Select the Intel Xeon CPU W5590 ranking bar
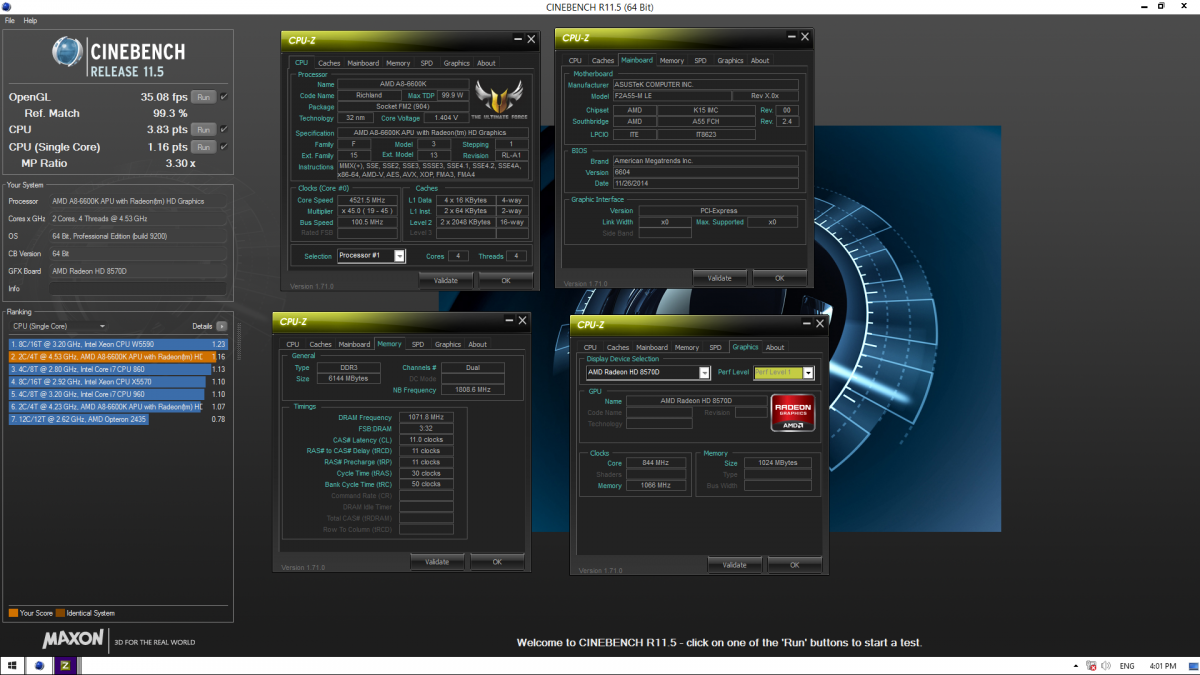Image resolution: width=1200 pixels, height=675 pixels. pos(118,344)
